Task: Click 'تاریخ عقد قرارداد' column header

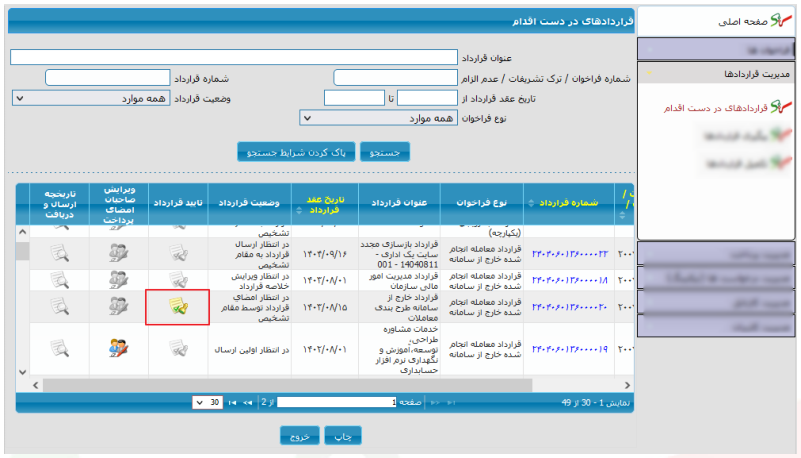Action: pyautogui.click(x=325, y=205)
